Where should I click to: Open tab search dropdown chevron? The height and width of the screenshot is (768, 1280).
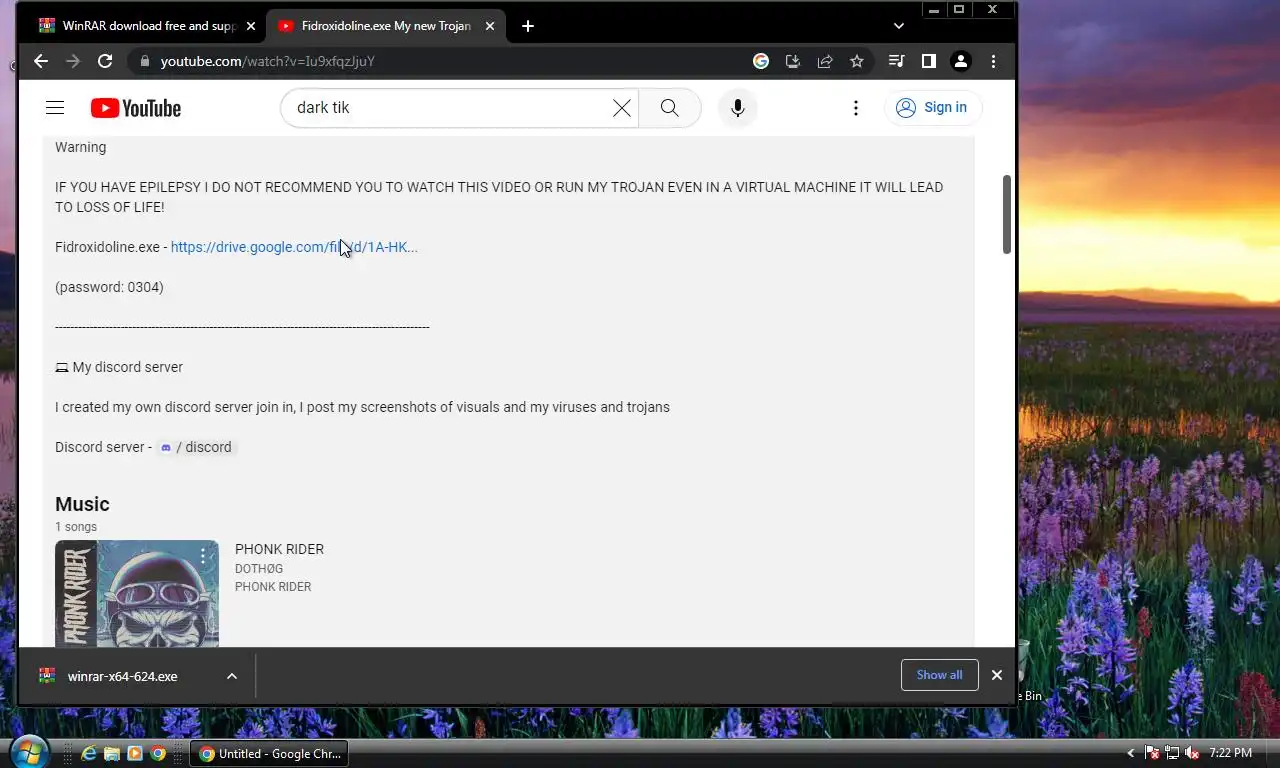898,26
